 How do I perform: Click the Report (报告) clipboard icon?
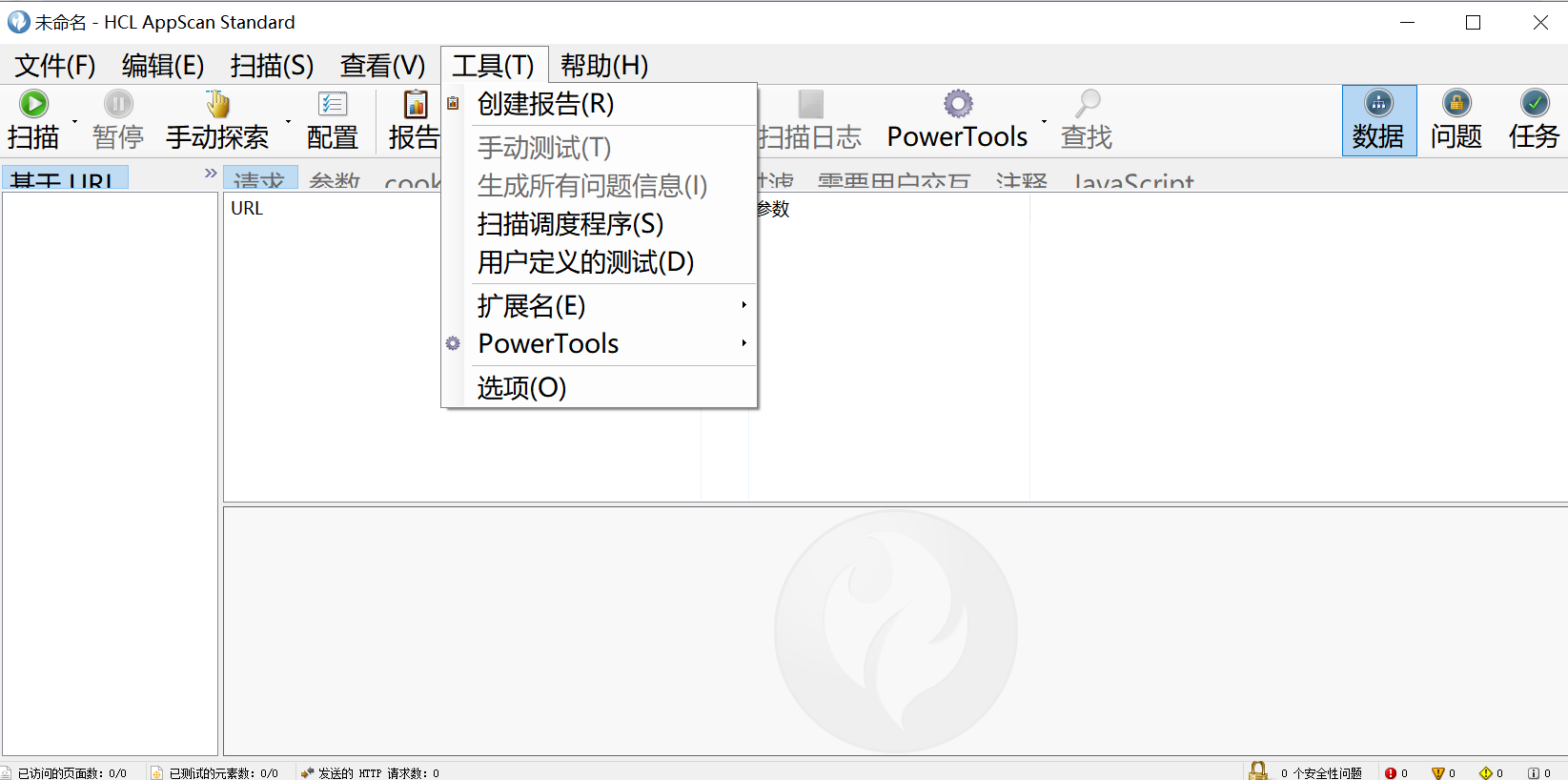tap(415, 103)
